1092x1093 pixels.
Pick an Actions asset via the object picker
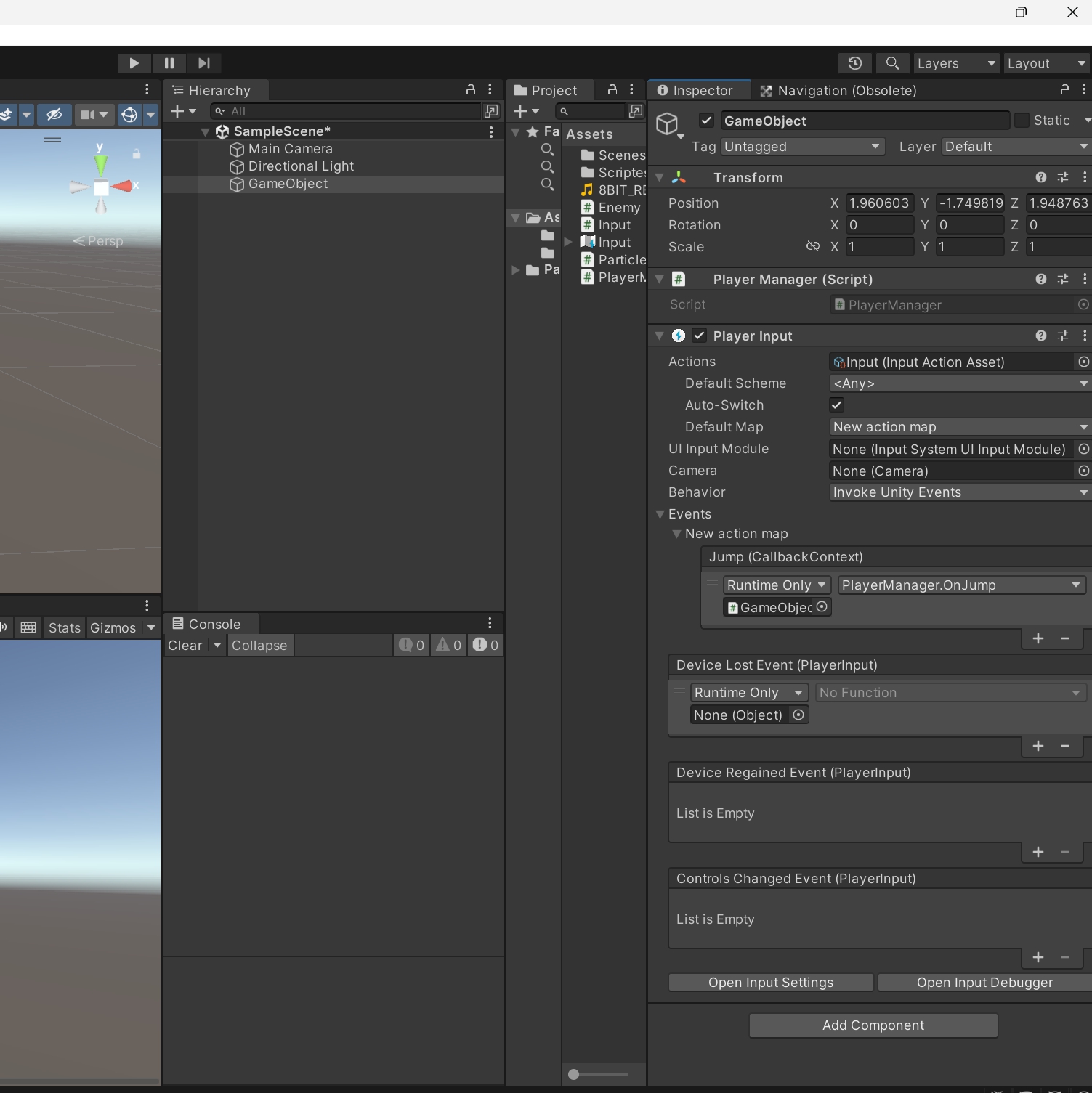[1083, 362]
